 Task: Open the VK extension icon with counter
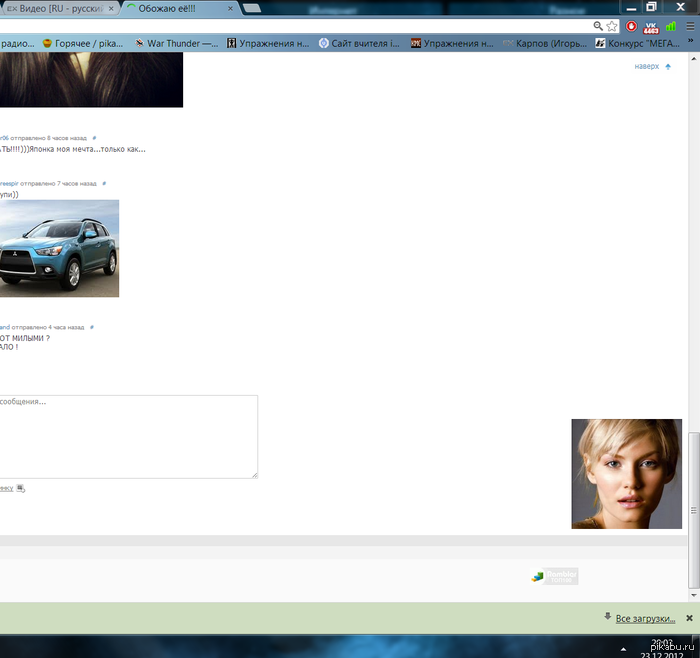(651, 27)
